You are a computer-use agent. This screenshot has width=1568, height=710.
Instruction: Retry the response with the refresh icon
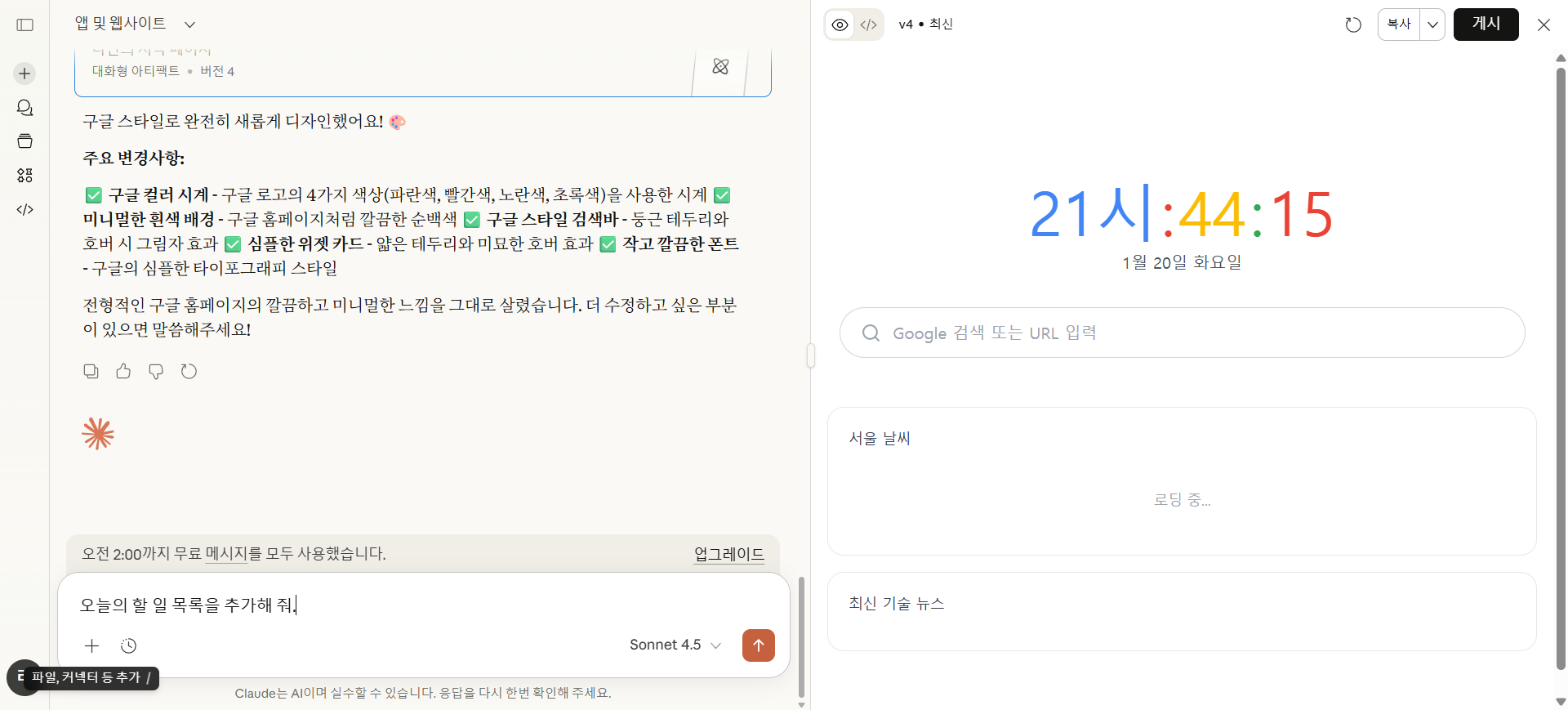189,372
